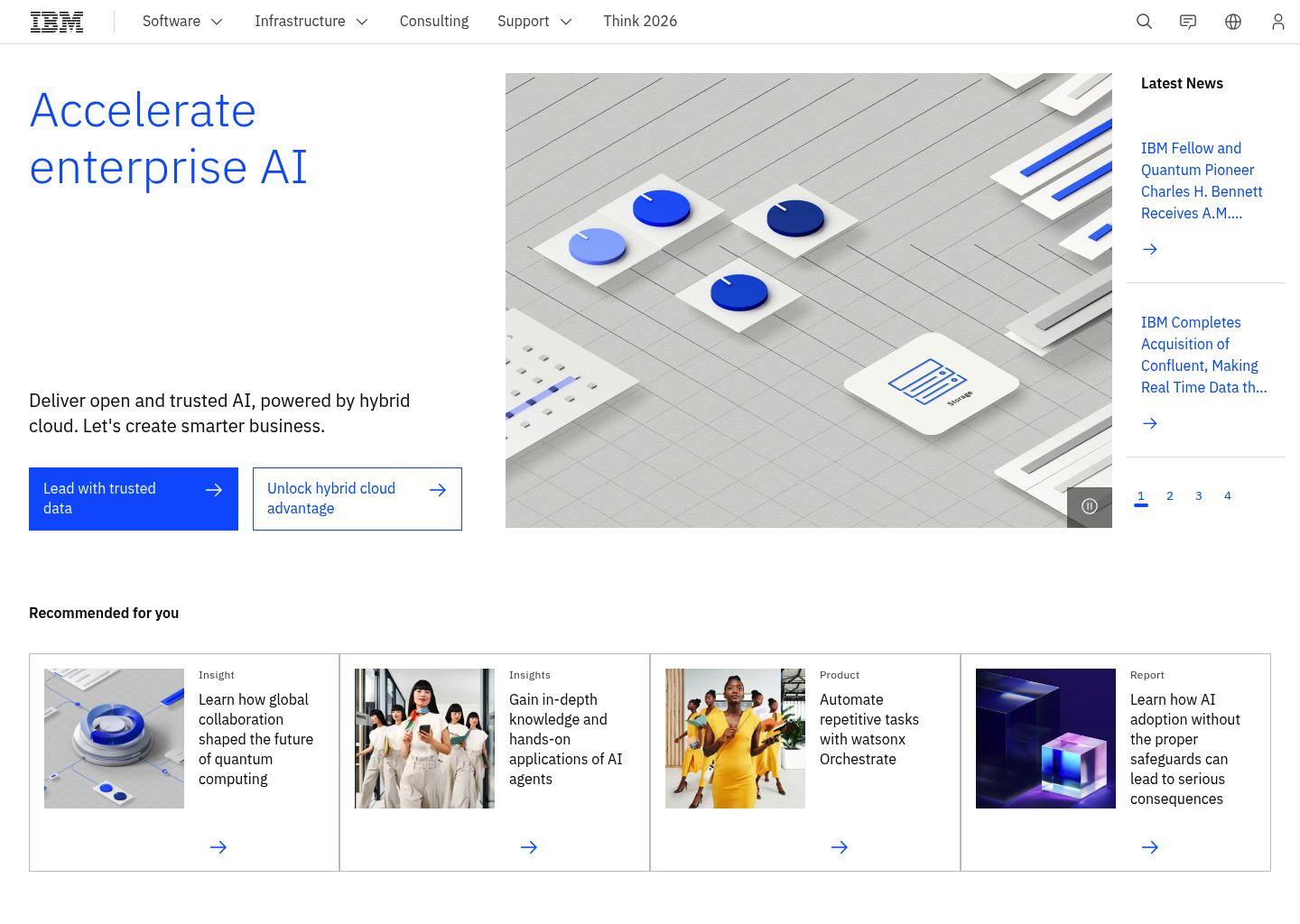
Task: Open the Think 2026 menu item
Action: 640,21
